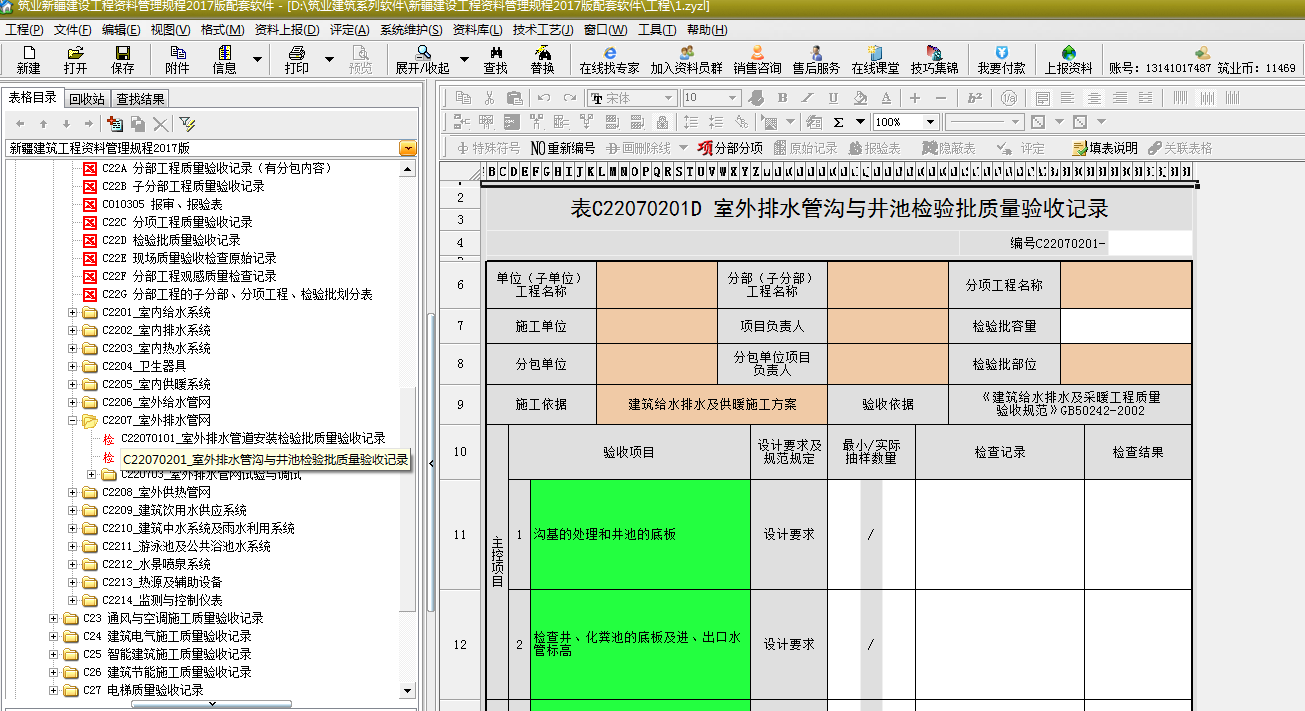
Task: Toggle bold text formatting
Action: pyautogui.click(x=782, y=97)
